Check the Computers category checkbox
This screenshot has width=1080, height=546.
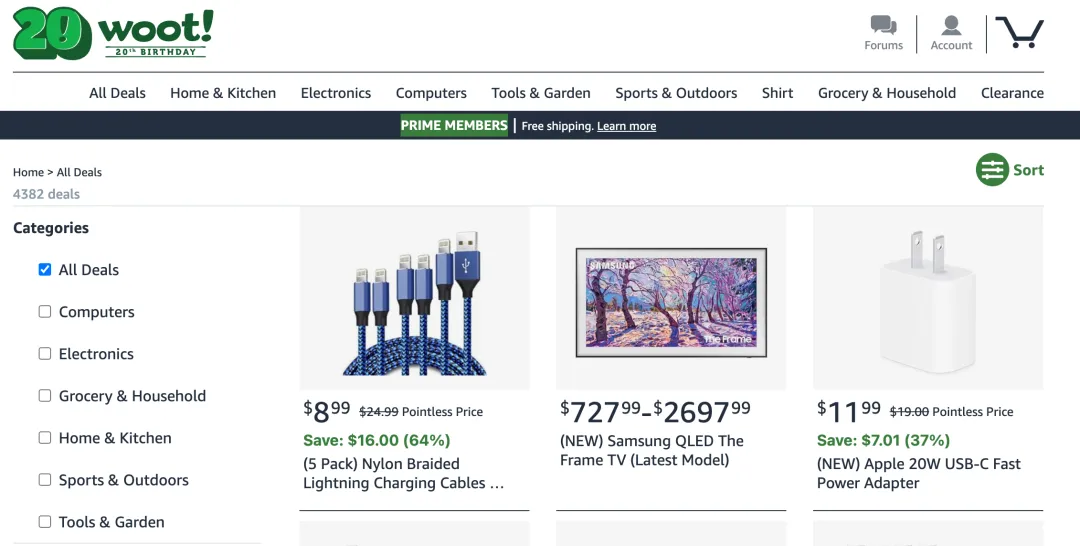tap(45, 311)
